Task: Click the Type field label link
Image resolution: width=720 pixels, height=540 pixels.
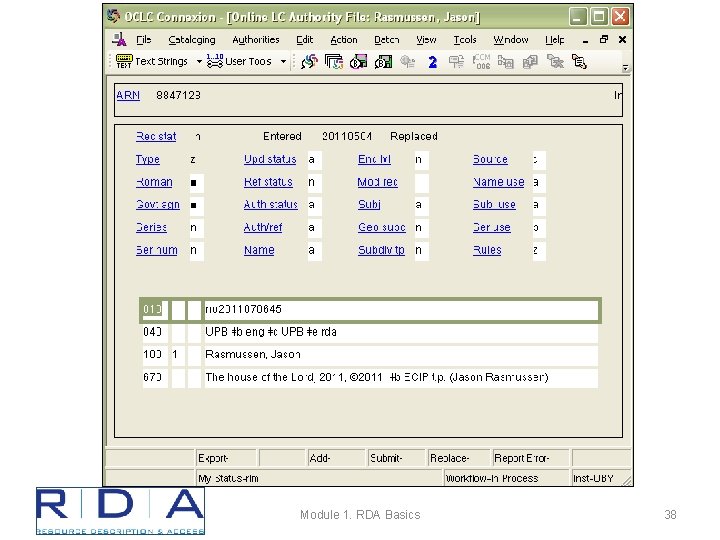Action: [147, 159]
